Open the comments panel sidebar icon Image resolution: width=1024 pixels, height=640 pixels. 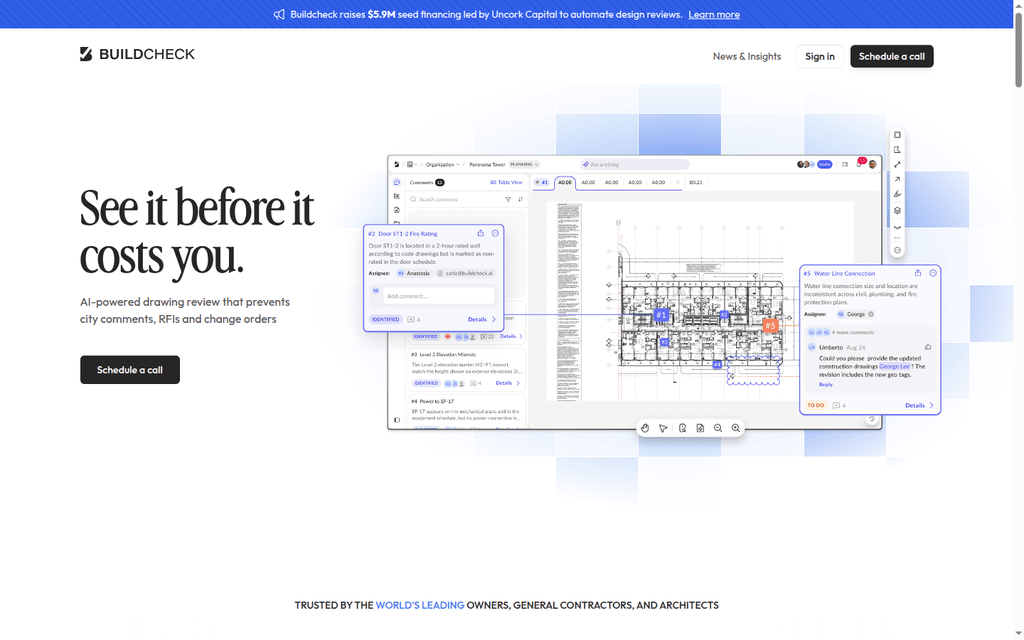396,182
